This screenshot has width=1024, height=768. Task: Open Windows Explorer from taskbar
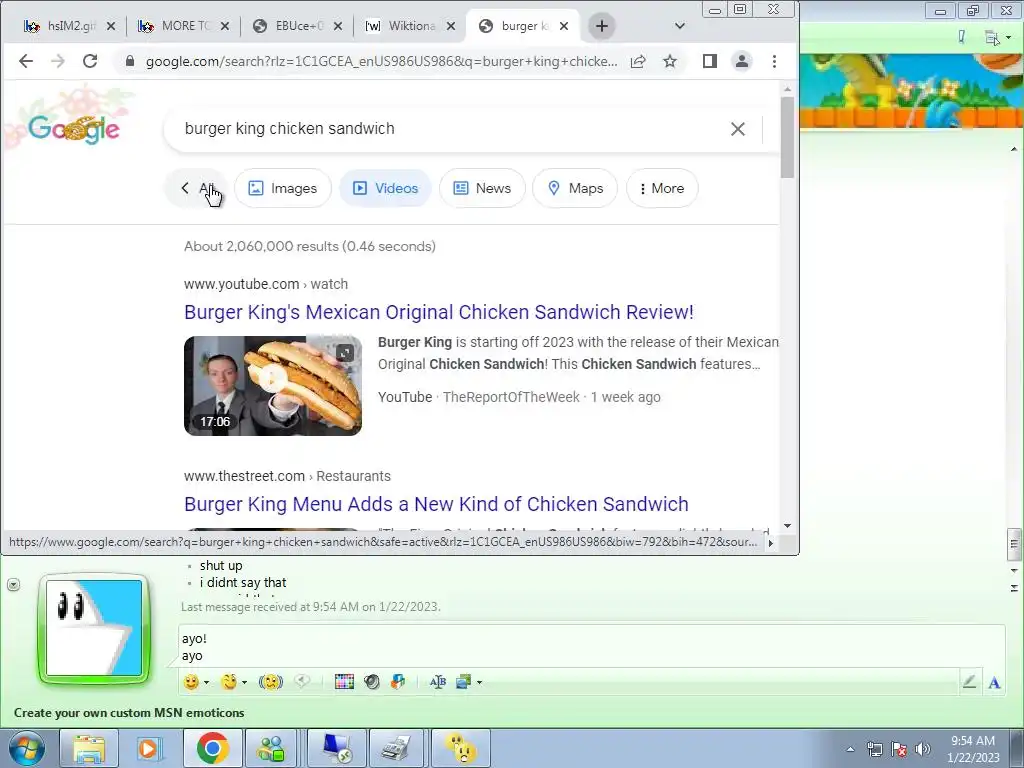click(x=89, y=748)
